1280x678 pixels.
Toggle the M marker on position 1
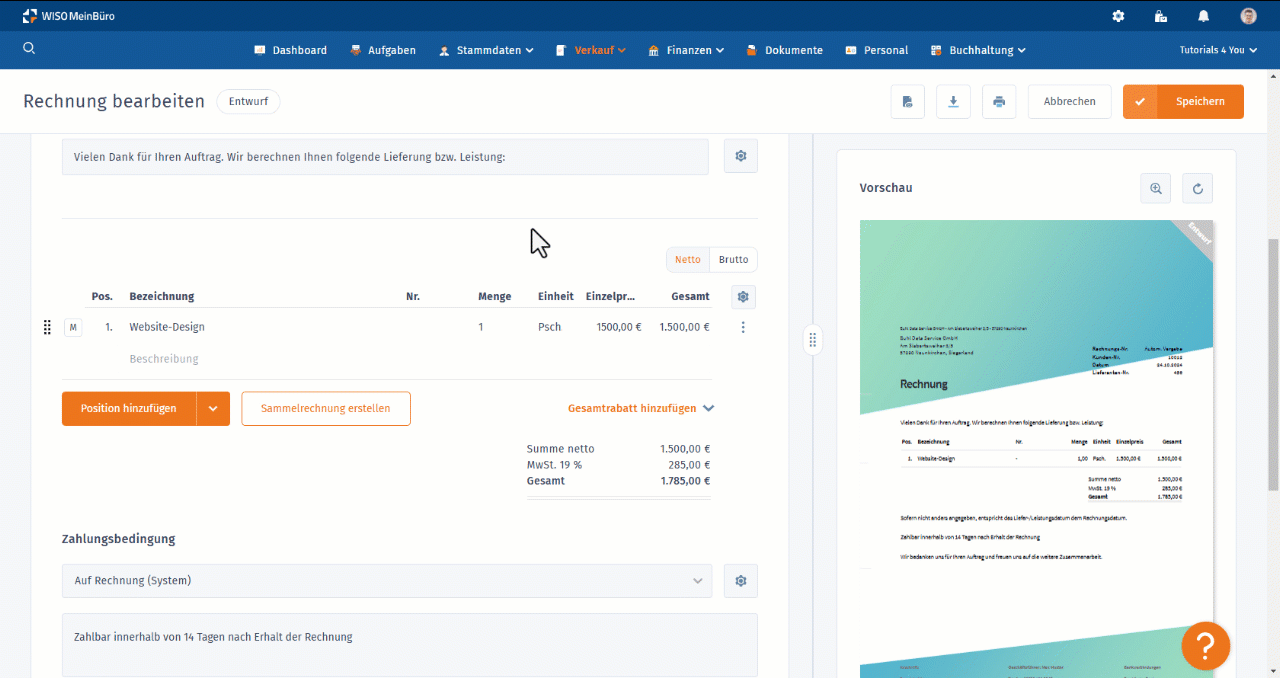[73, 327]
